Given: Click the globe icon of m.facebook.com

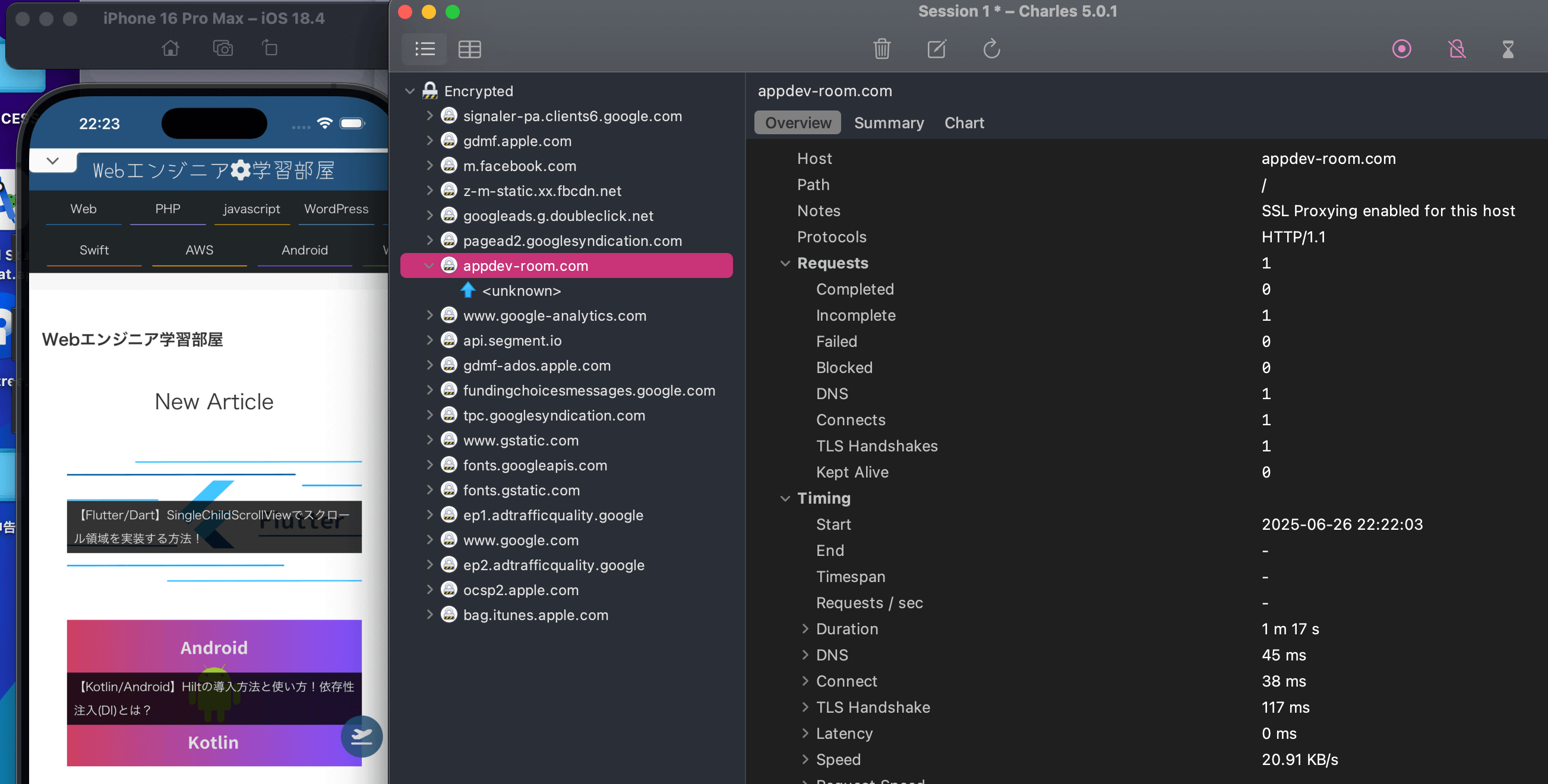Looking at the screenshot, I should tap(449, 165).
